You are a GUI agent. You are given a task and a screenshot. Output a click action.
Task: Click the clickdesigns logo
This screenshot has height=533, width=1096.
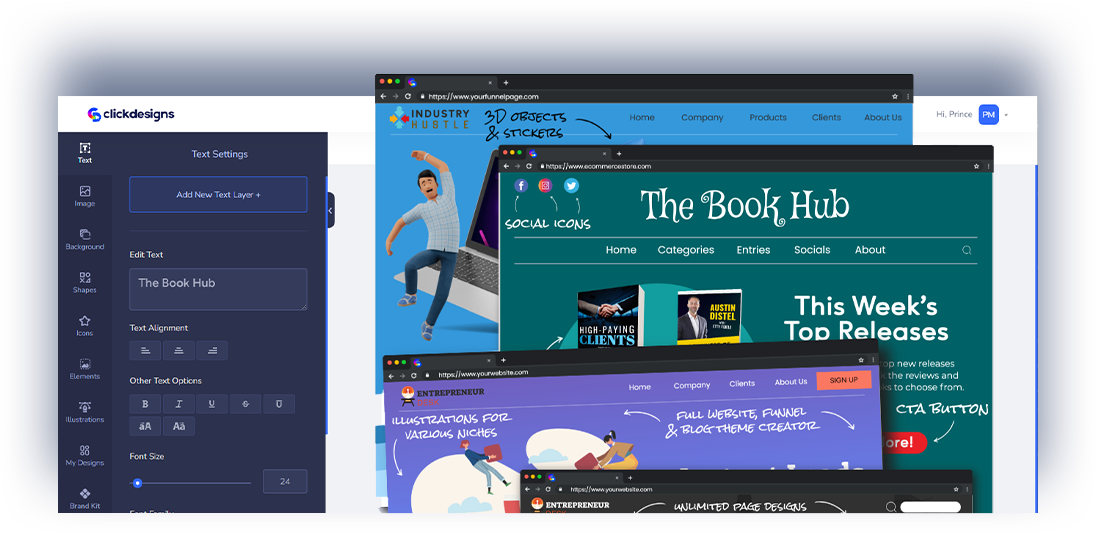[x=131, y=115]
